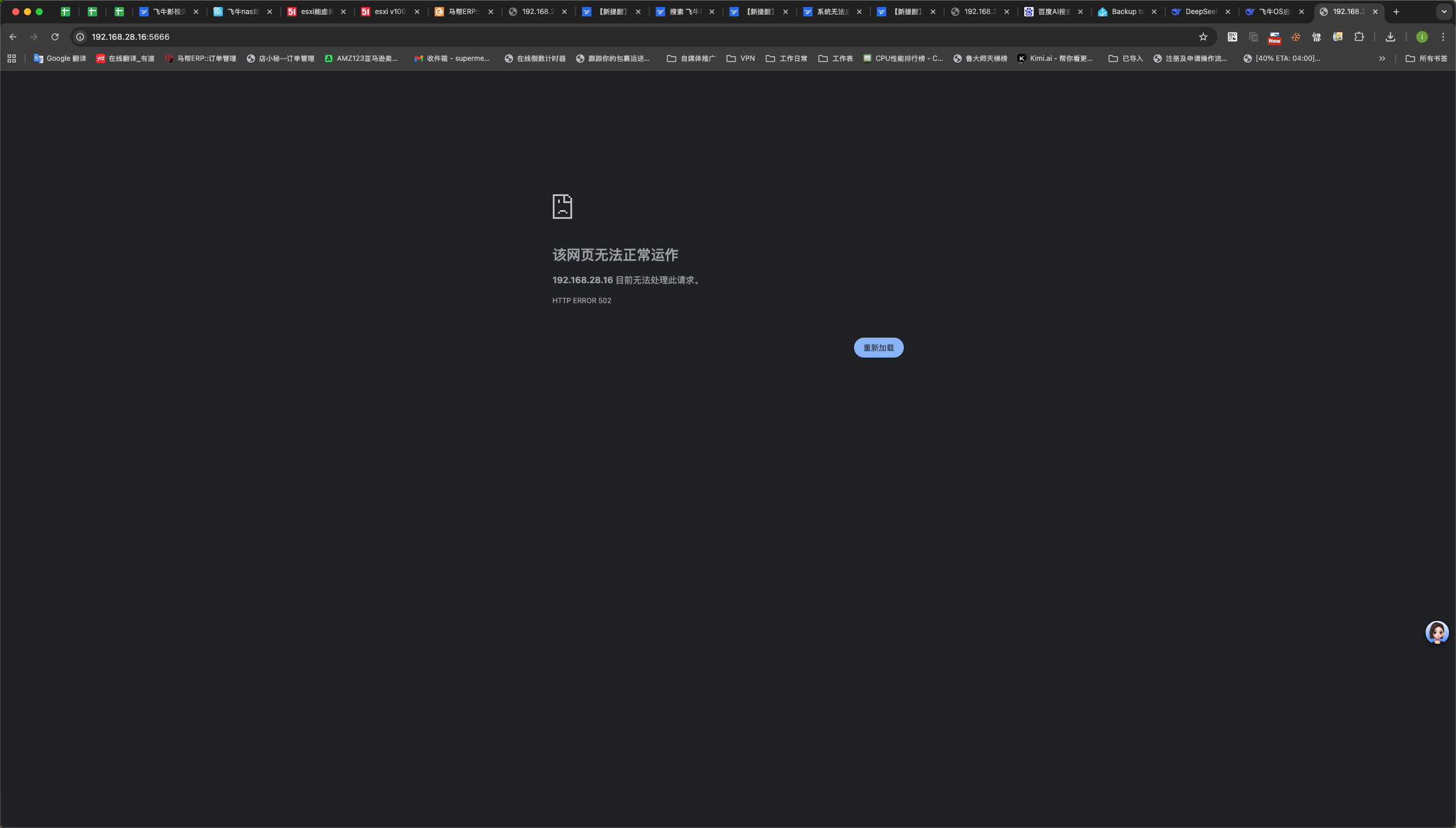Bookmark this page with star icon
Viewport: 1456px width, 828px height.
click(1203, 37)
